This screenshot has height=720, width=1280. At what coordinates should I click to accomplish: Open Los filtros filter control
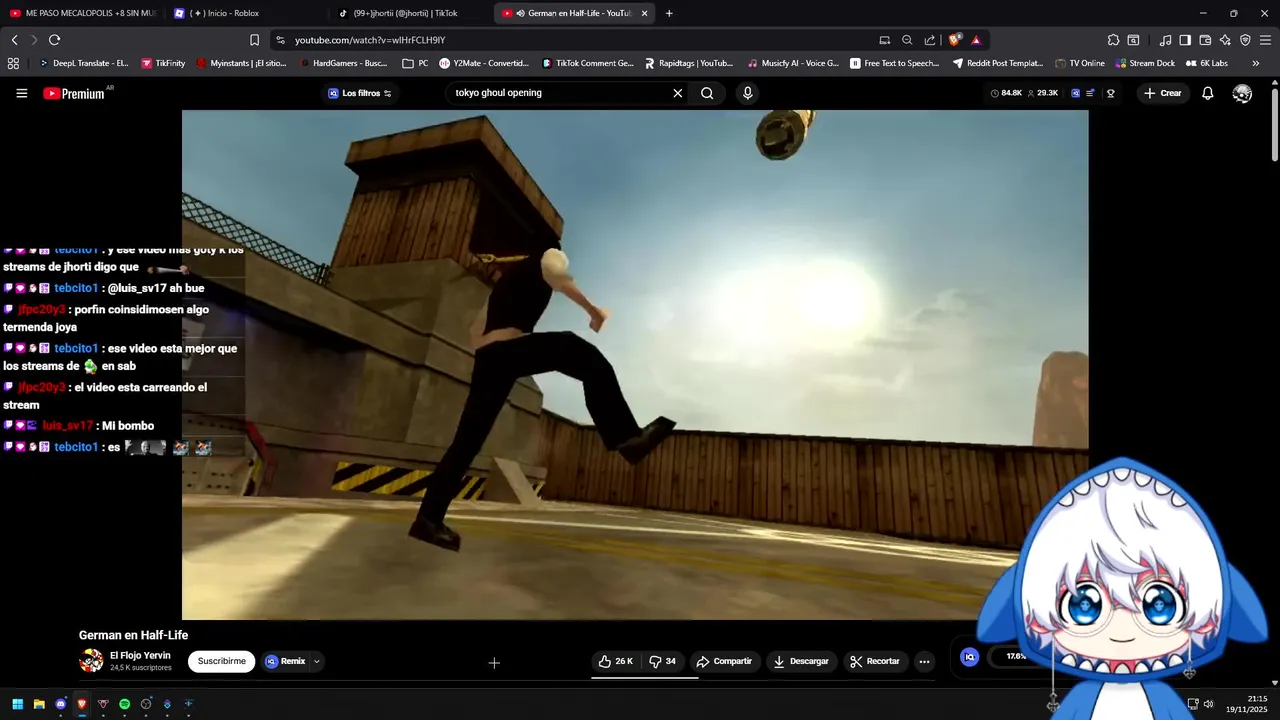click(x=360, y=93)
